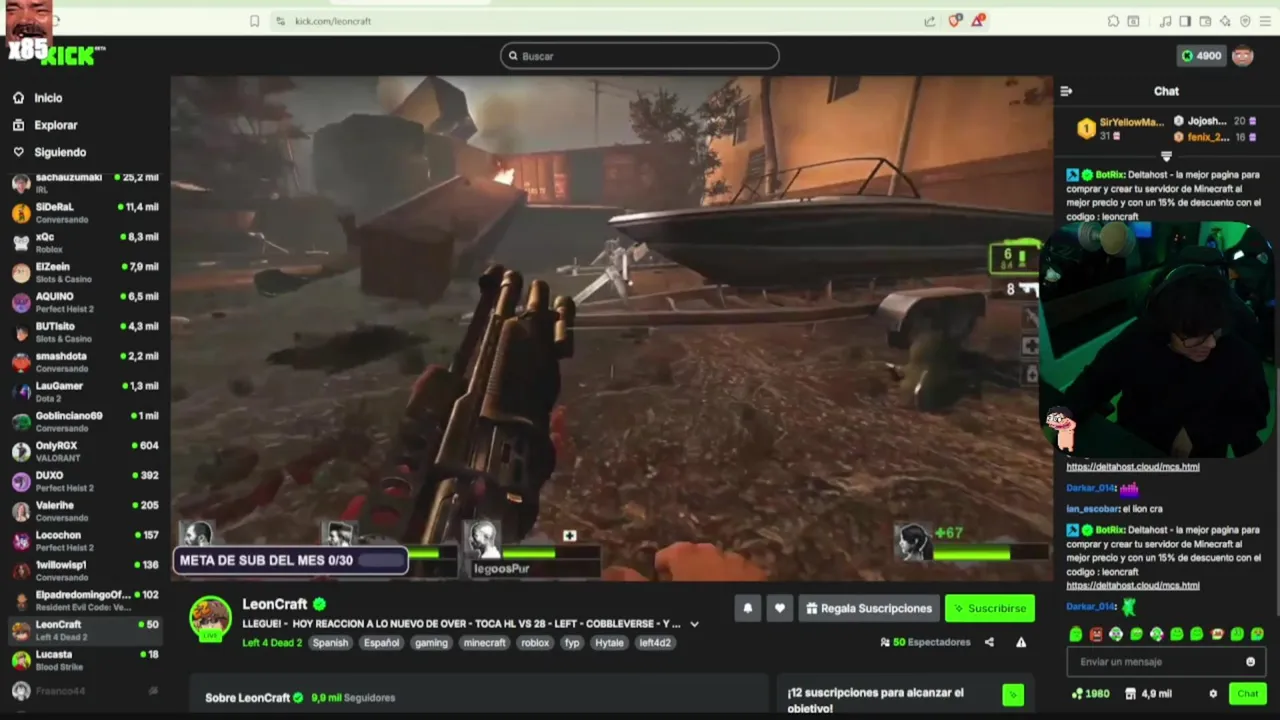Click the Brave rewards triangle icon
The height and width of the screenshot is (720, 1280).
click(x=978, y=21)
